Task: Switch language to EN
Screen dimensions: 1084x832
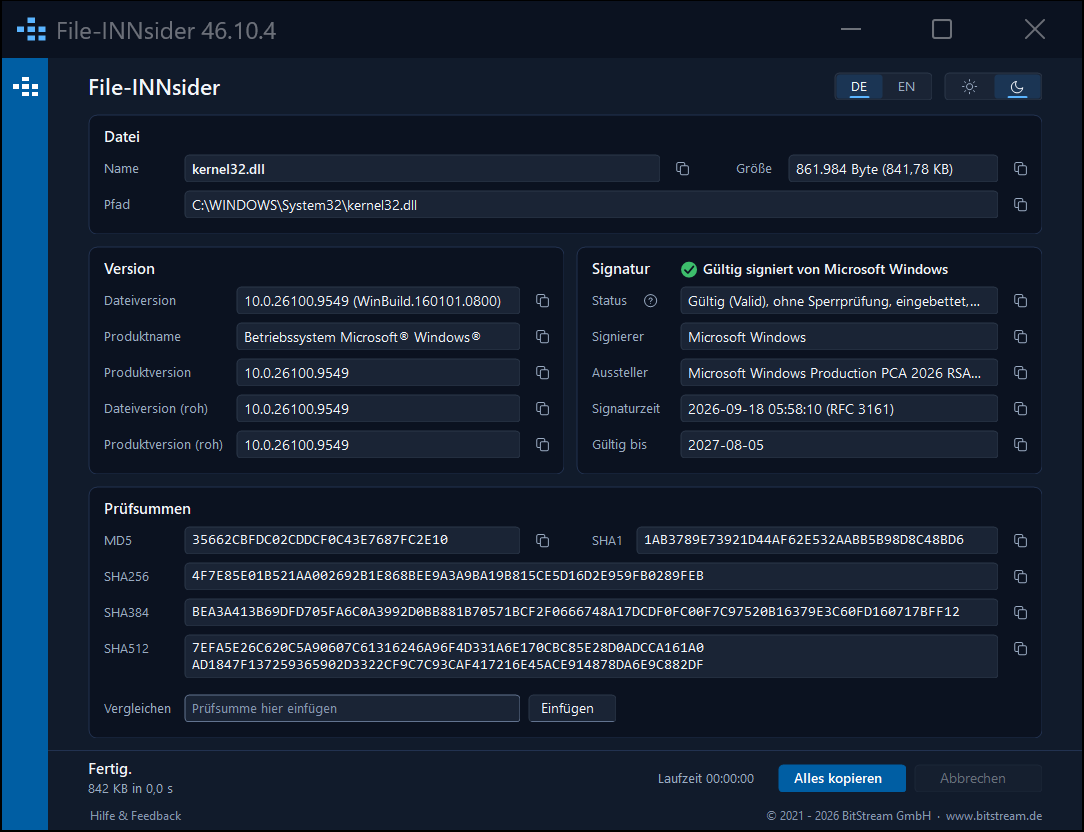Action: pyautogui.click(x=906, y=87)
